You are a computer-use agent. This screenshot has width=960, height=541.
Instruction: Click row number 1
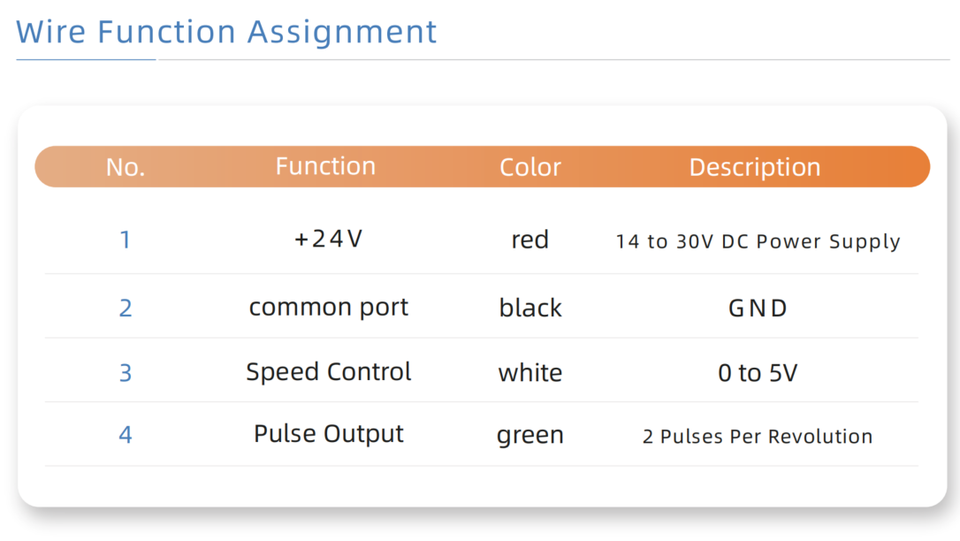tap(125, 240)
